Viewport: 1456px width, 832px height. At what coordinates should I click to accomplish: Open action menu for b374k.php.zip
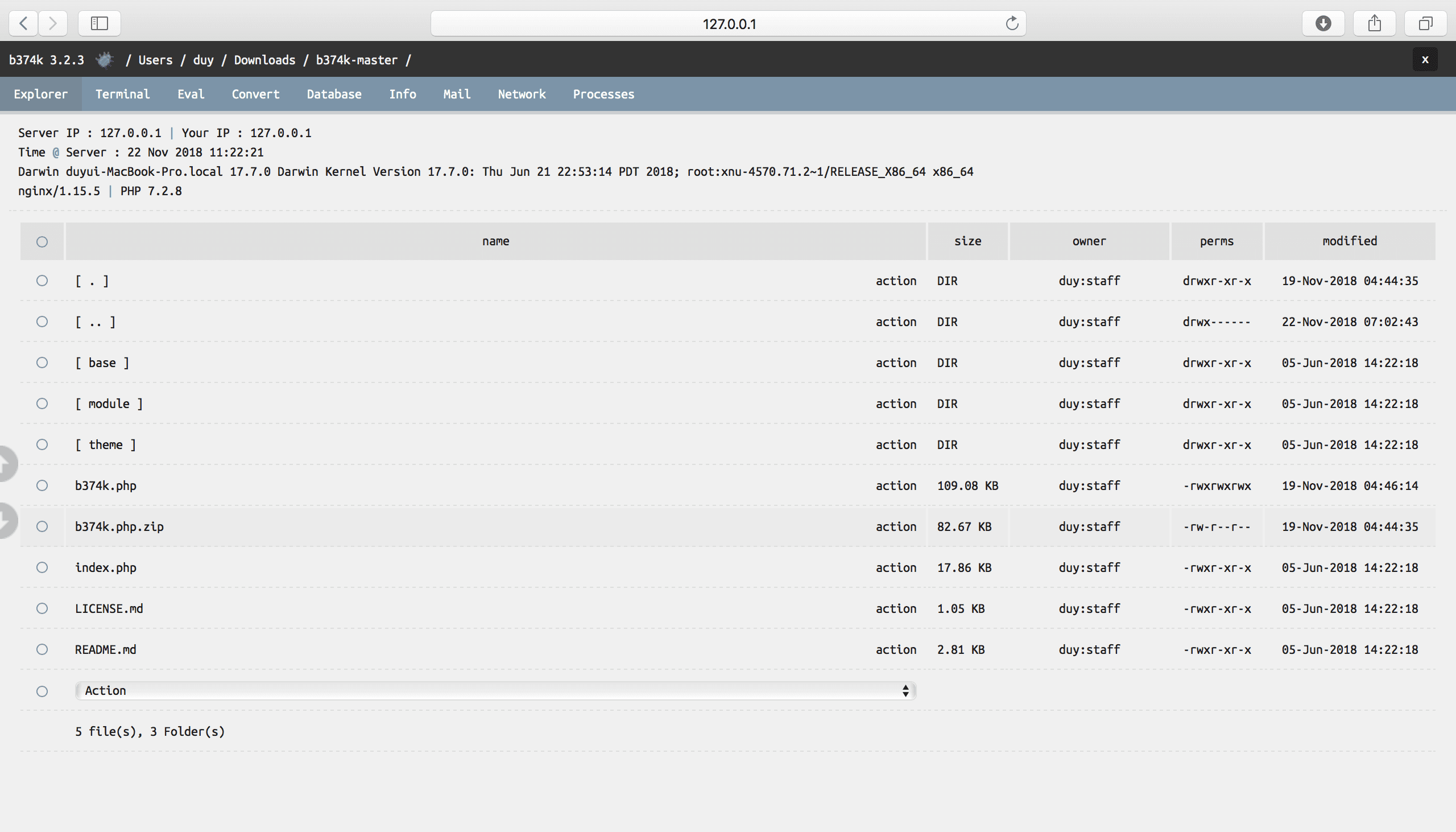click(x=896, y=527)
